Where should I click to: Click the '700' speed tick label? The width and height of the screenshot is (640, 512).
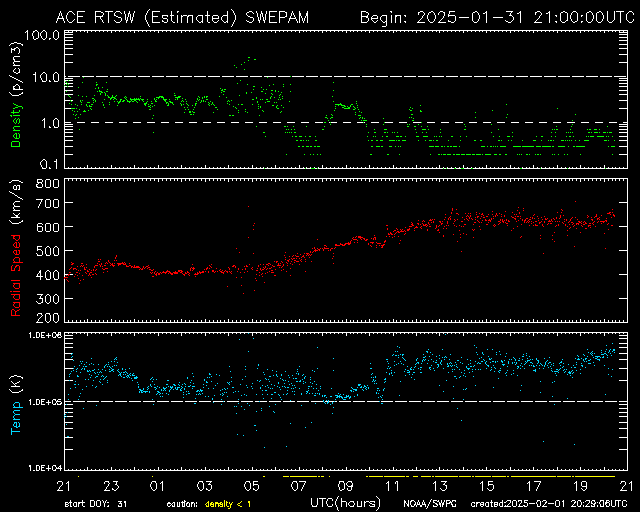tap(48, 203)
